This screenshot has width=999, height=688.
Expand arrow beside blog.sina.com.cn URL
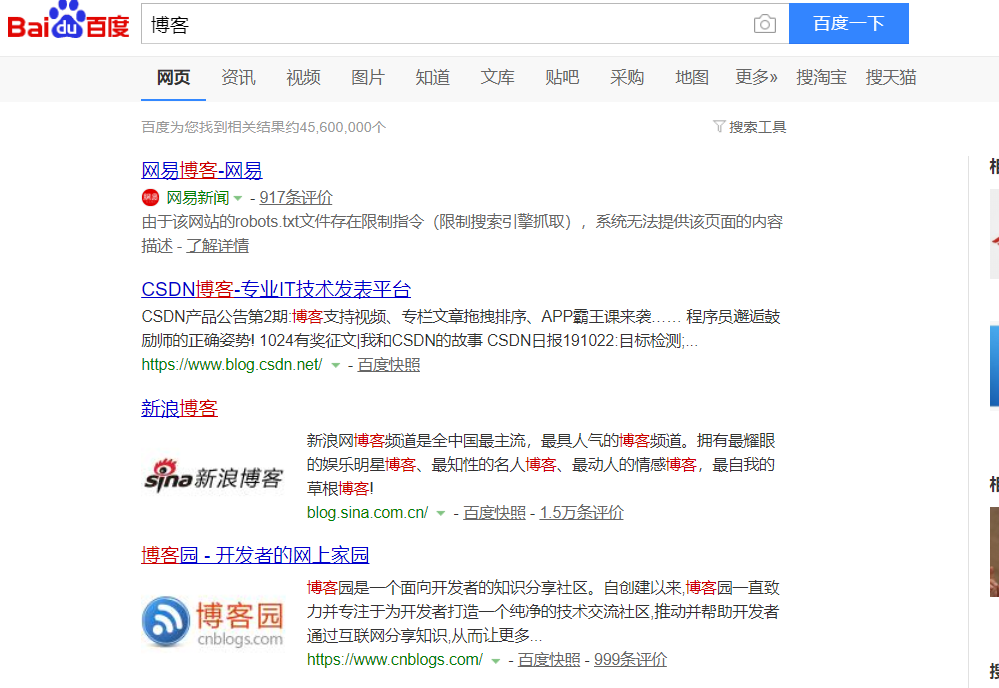click(440, 513)
